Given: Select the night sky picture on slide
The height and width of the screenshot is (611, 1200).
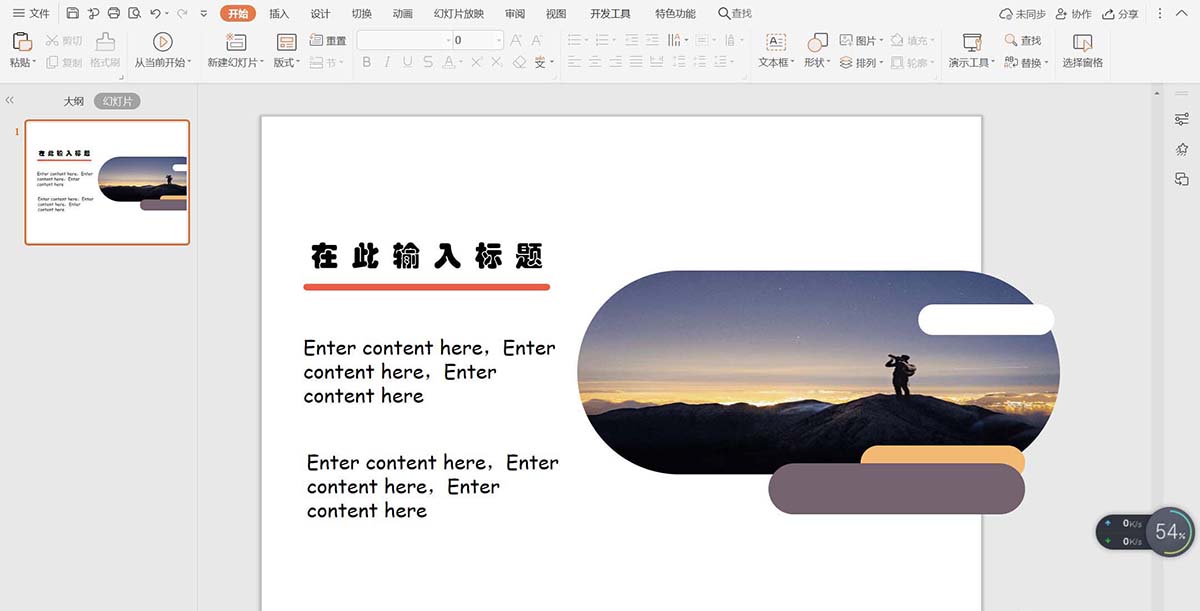Looking at the screenshot, I should (x=818, y=372).
